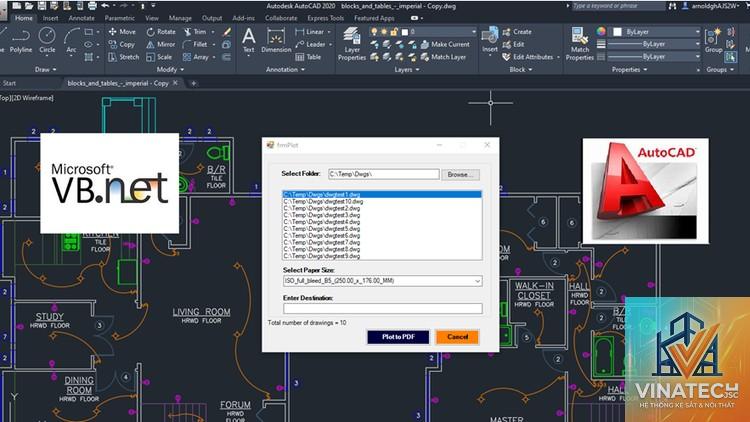The width and height of the screenshot is (750, 422).
Task: Select the Polyline draw tool
Action: coord(21,40)
